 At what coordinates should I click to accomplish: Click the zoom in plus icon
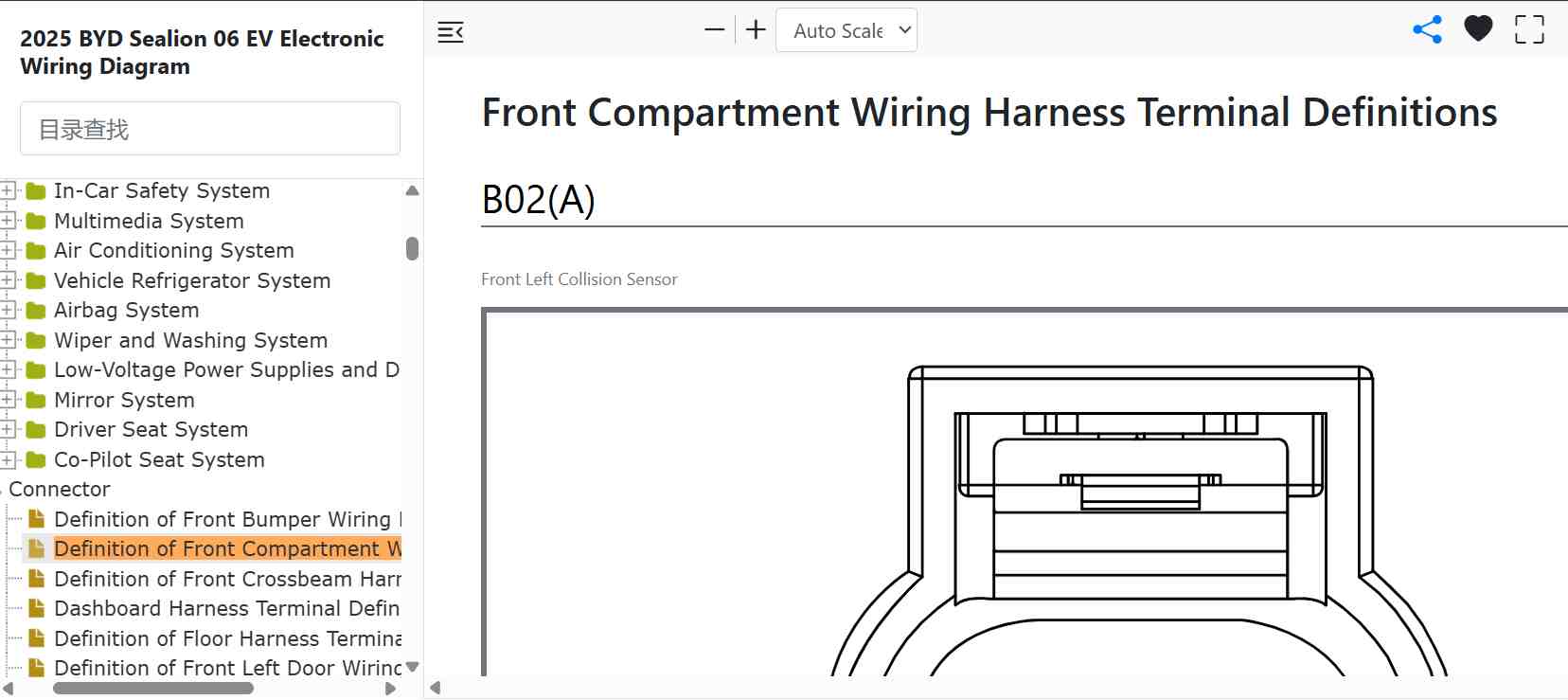(756, 30)
